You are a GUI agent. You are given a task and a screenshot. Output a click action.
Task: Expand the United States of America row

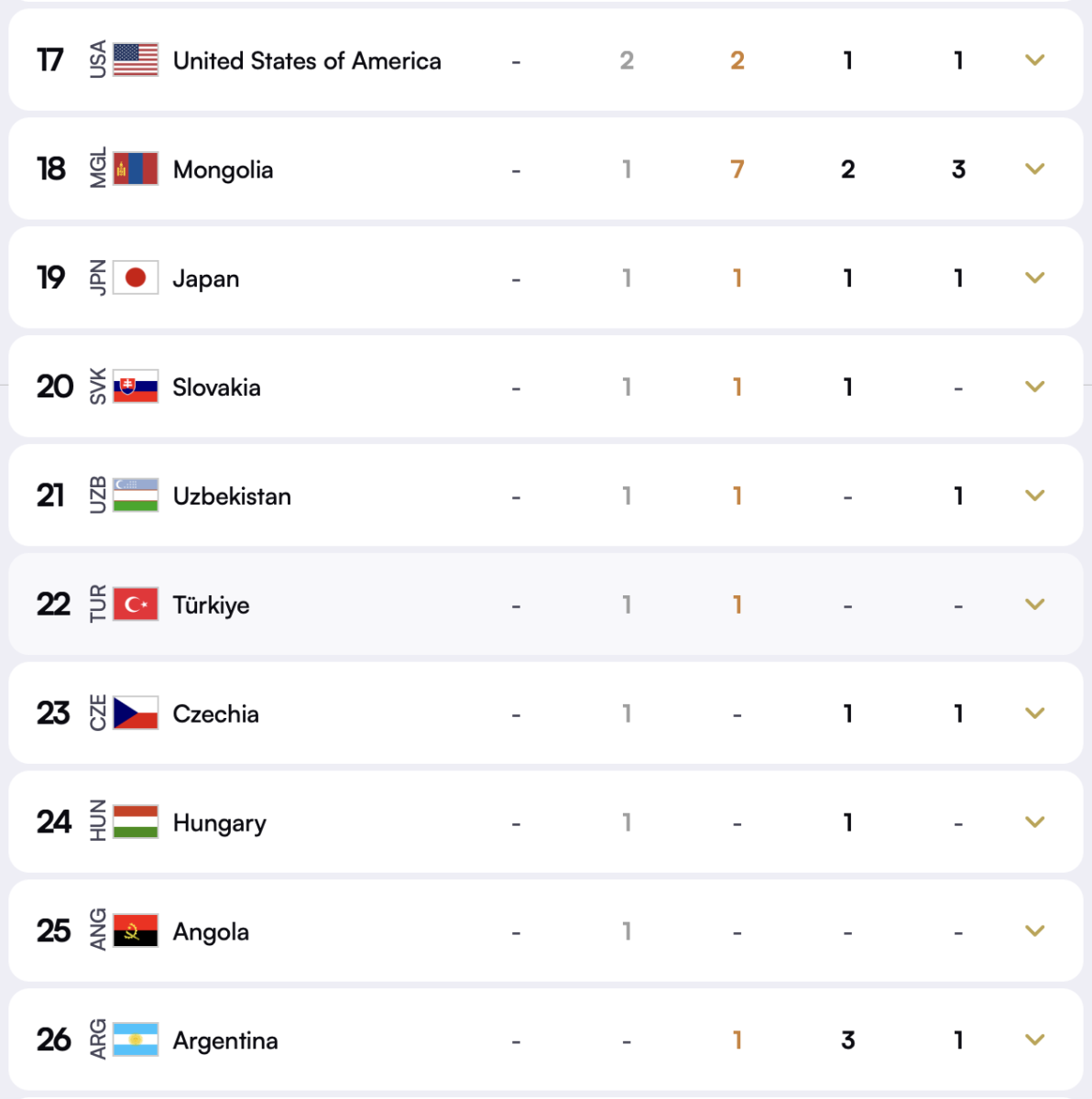point(1034,60)
